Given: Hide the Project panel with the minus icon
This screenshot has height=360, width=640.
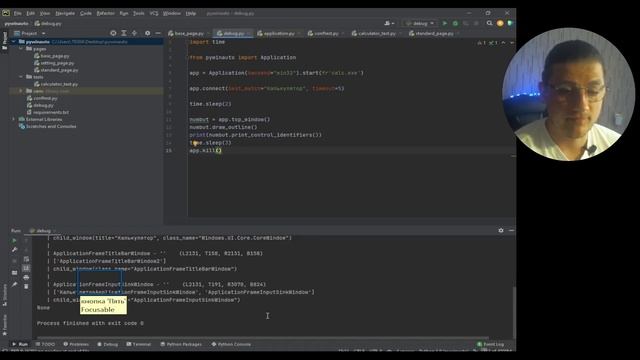Looking at the screenshot, I should pyautogui.click(x=158, y=33).
